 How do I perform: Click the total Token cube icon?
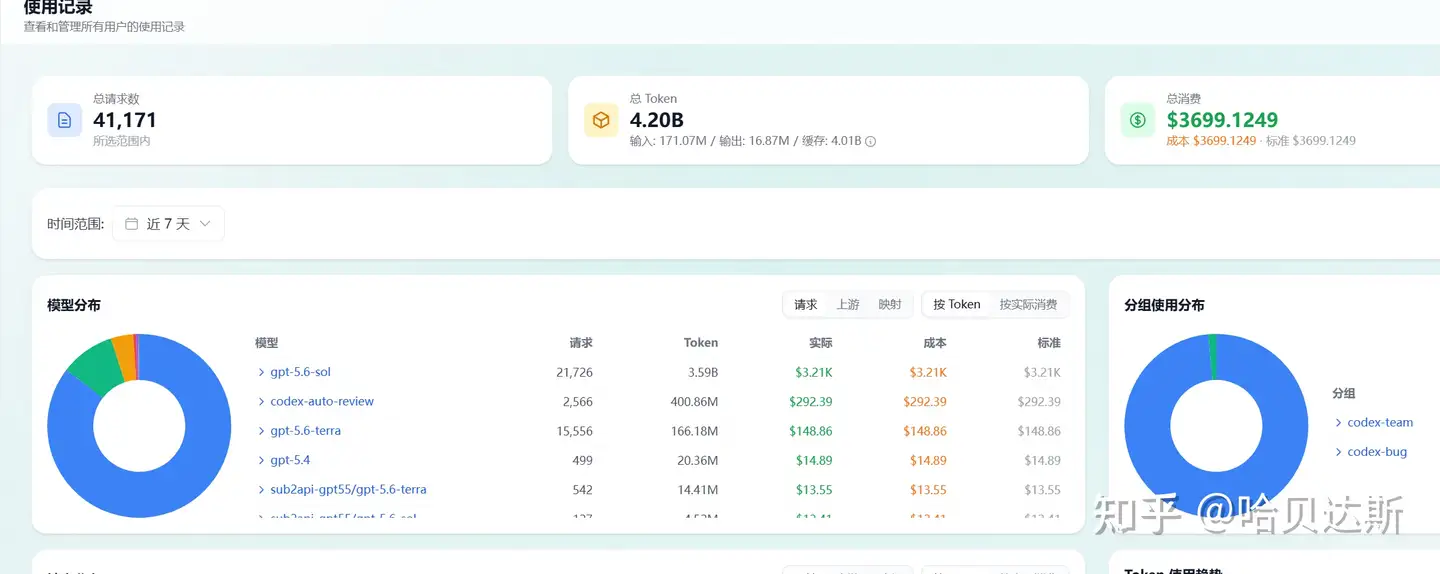pos(601,120)
